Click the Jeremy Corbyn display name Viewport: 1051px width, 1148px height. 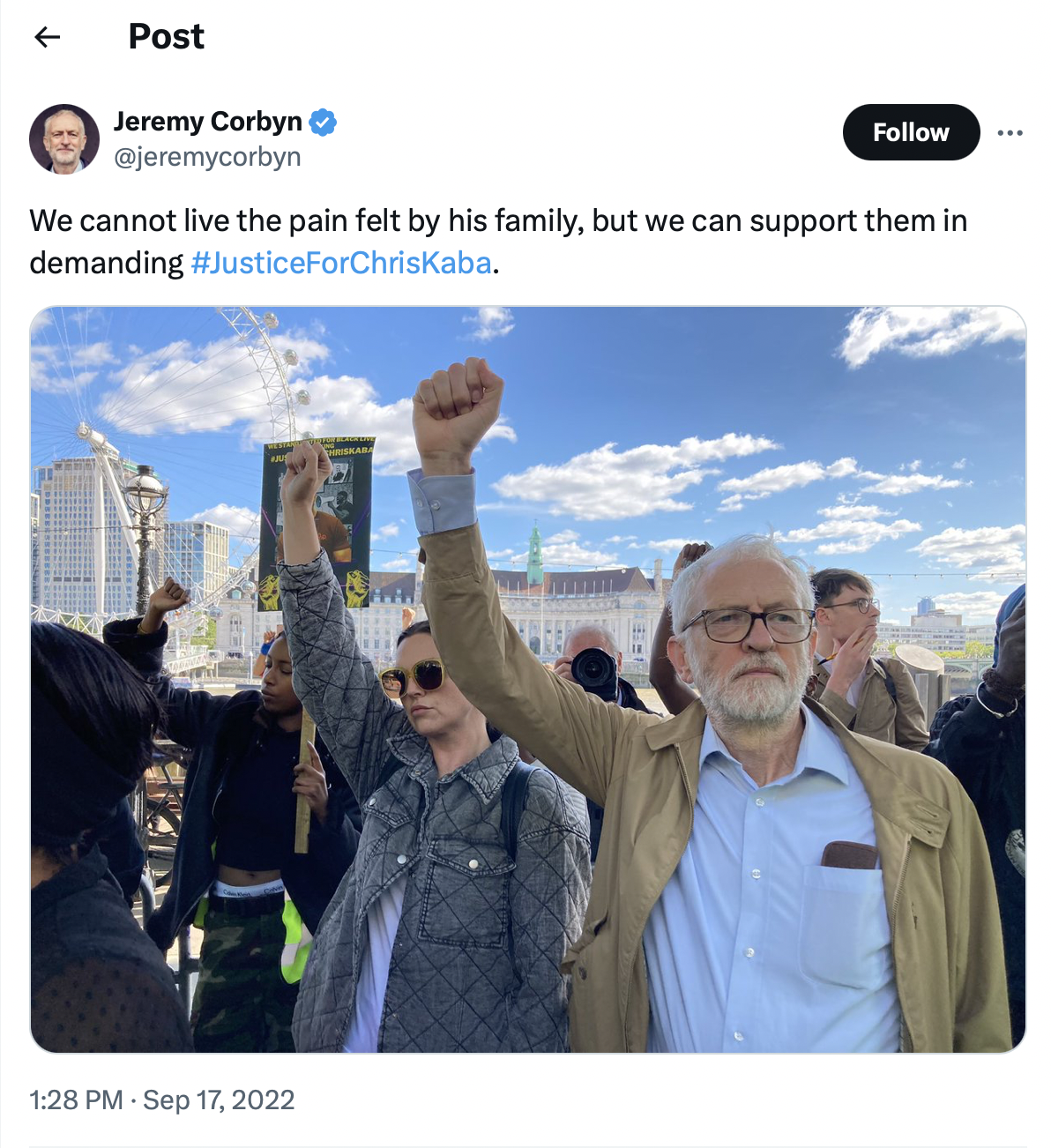click(208, 121)
